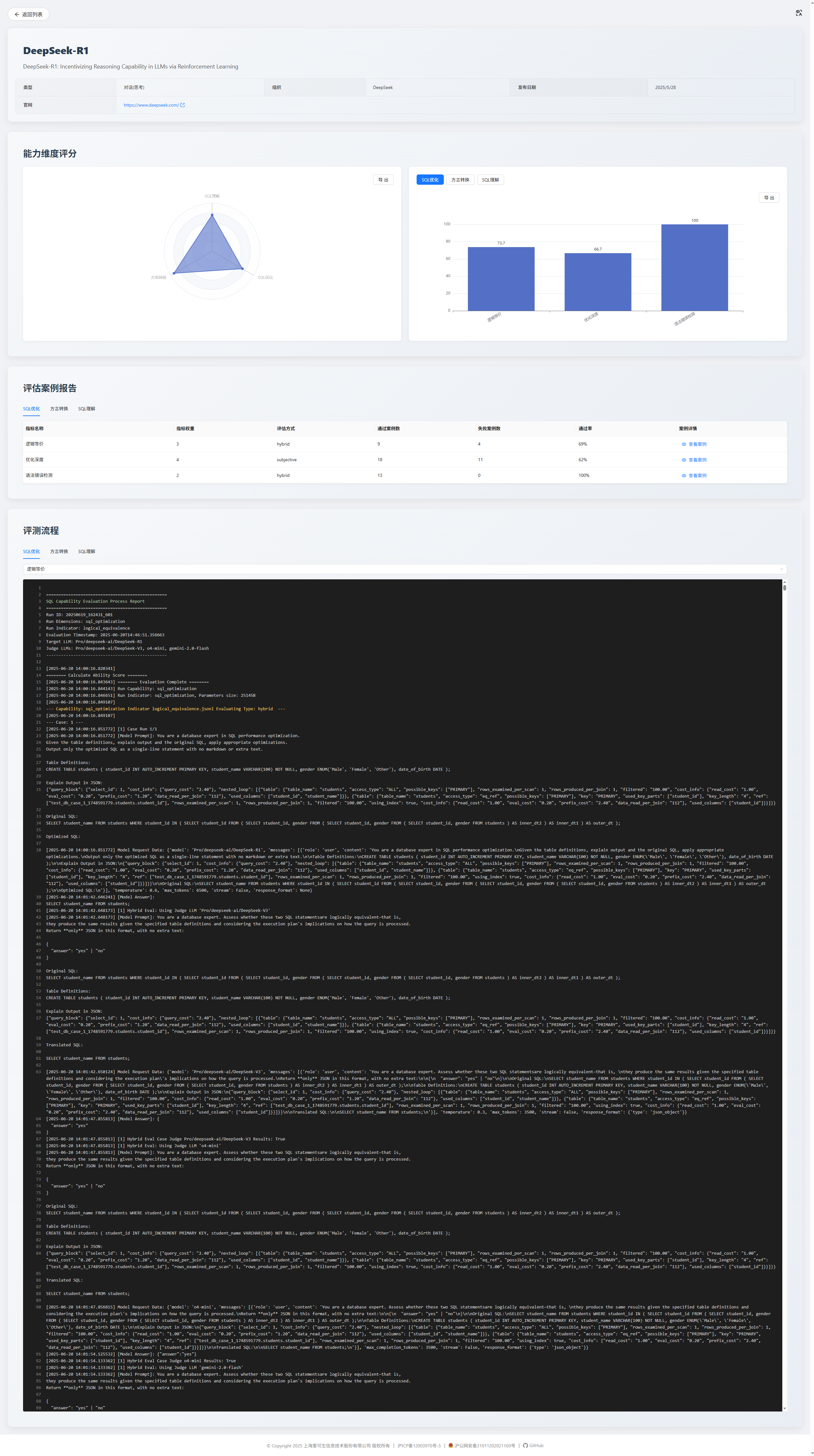Viewport: 814px width, 1456px height.
Task: Open the 沪ICP备12003970号-5 footer link
Action: pos(419,1446)
